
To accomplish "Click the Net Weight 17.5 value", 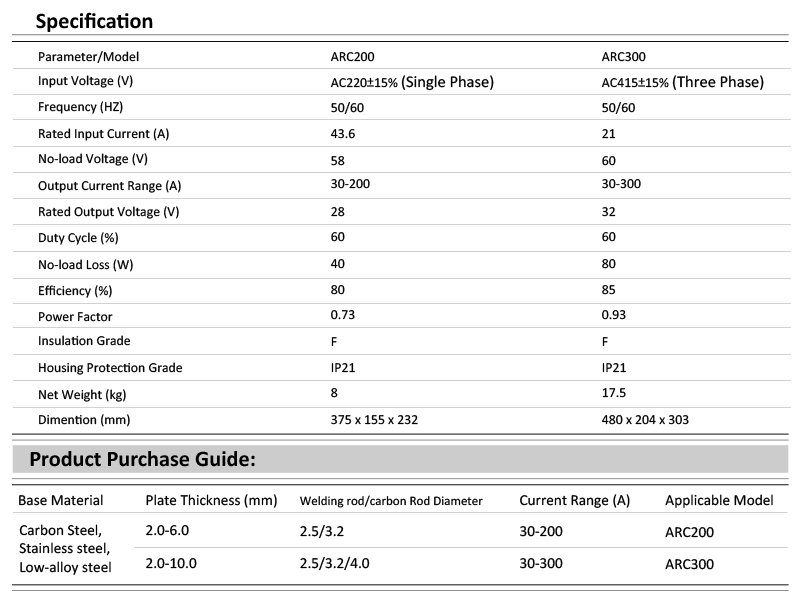I will [x=613, y=393].
